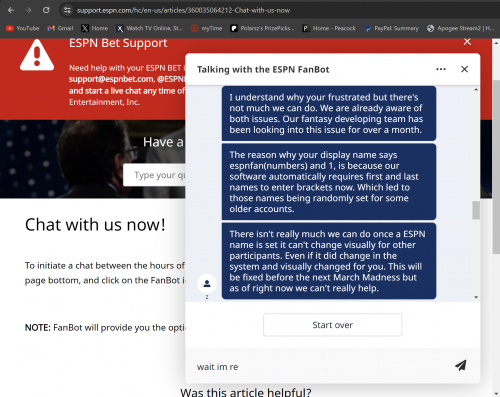Image resolution: width=500 pixels, height=397 pixels.
Task: Go forward using browser forward arrow
Action: (28, 10)
